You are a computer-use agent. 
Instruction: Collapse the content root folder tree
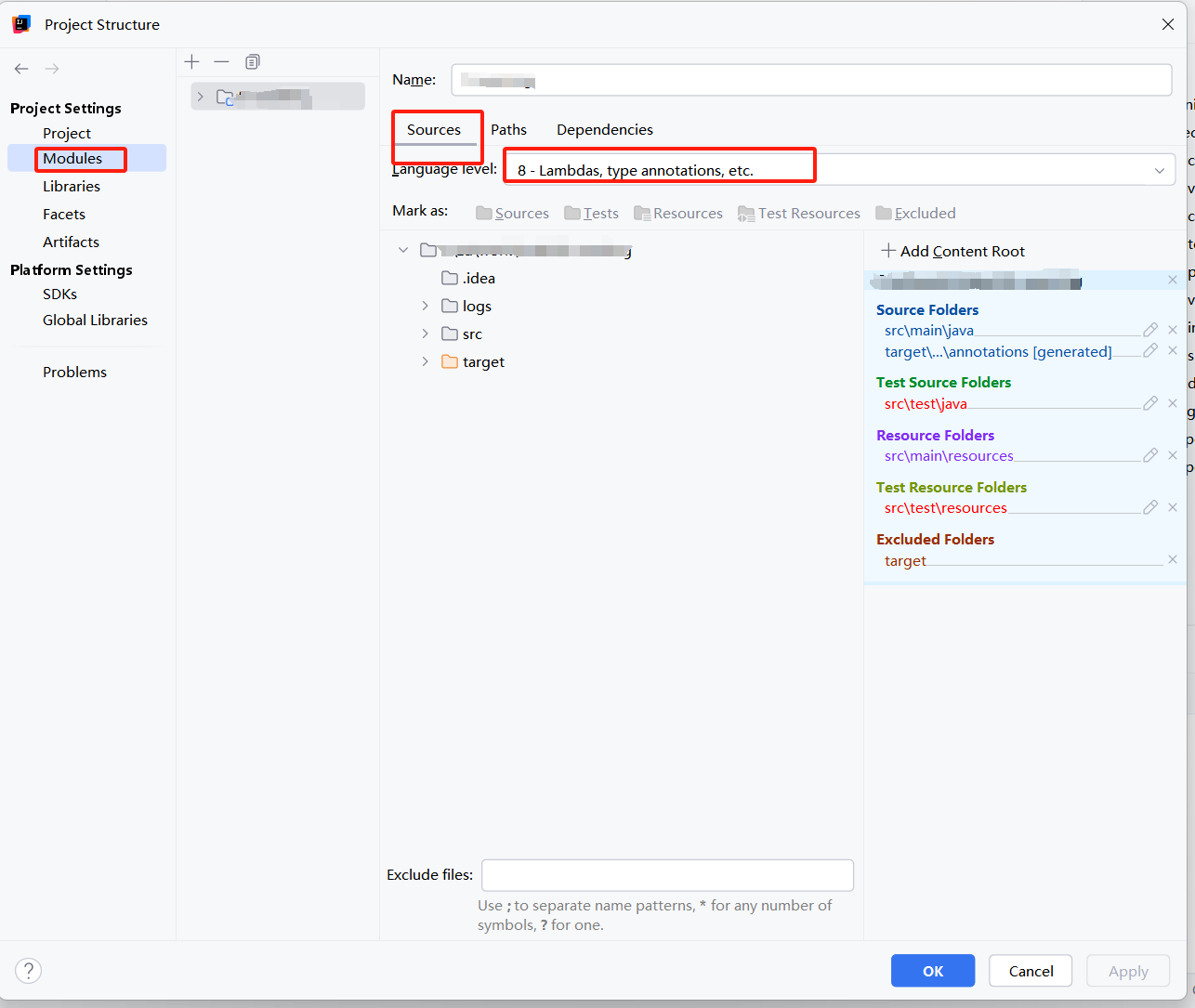pyautogui.click(x=403, y=250)
